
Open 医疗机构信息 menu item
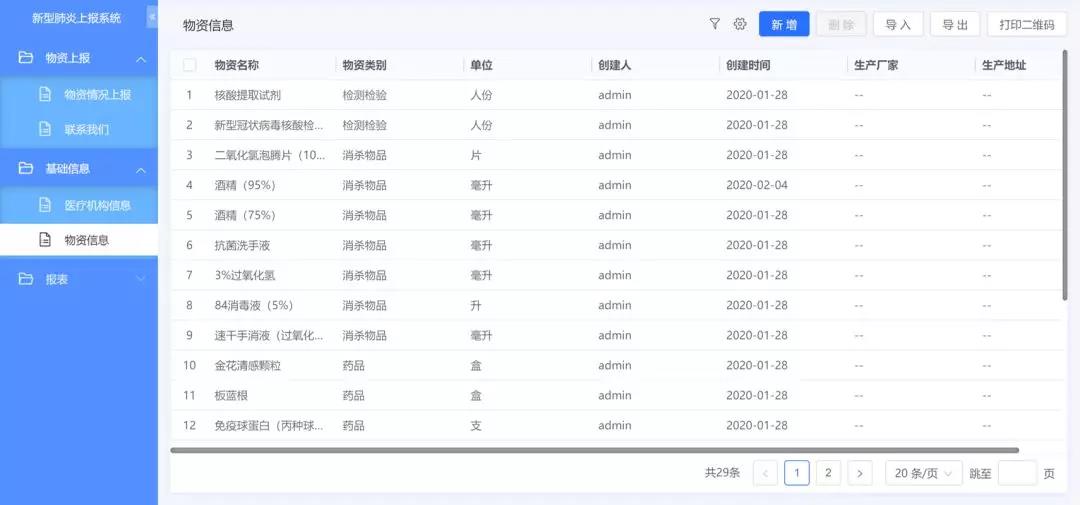pyautogui.click(x=79, y=205)
